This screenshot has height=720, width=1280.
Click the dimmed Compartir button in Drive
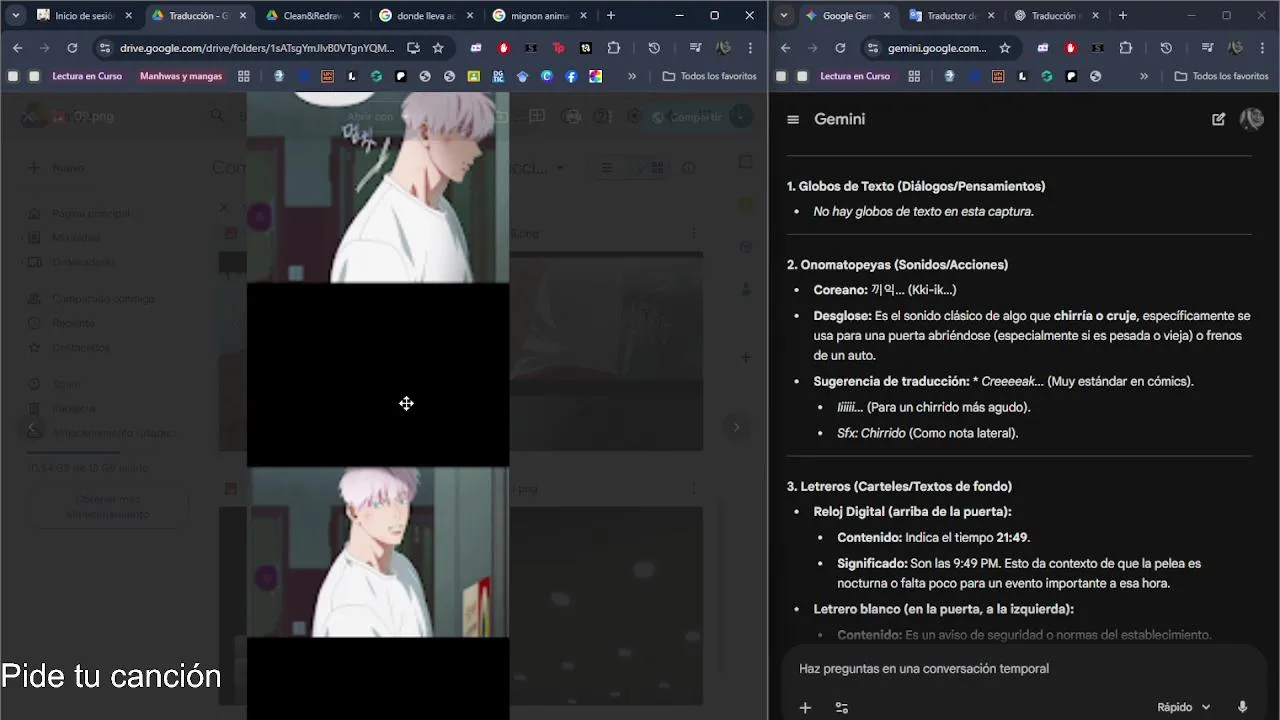(x=686, y=117)
